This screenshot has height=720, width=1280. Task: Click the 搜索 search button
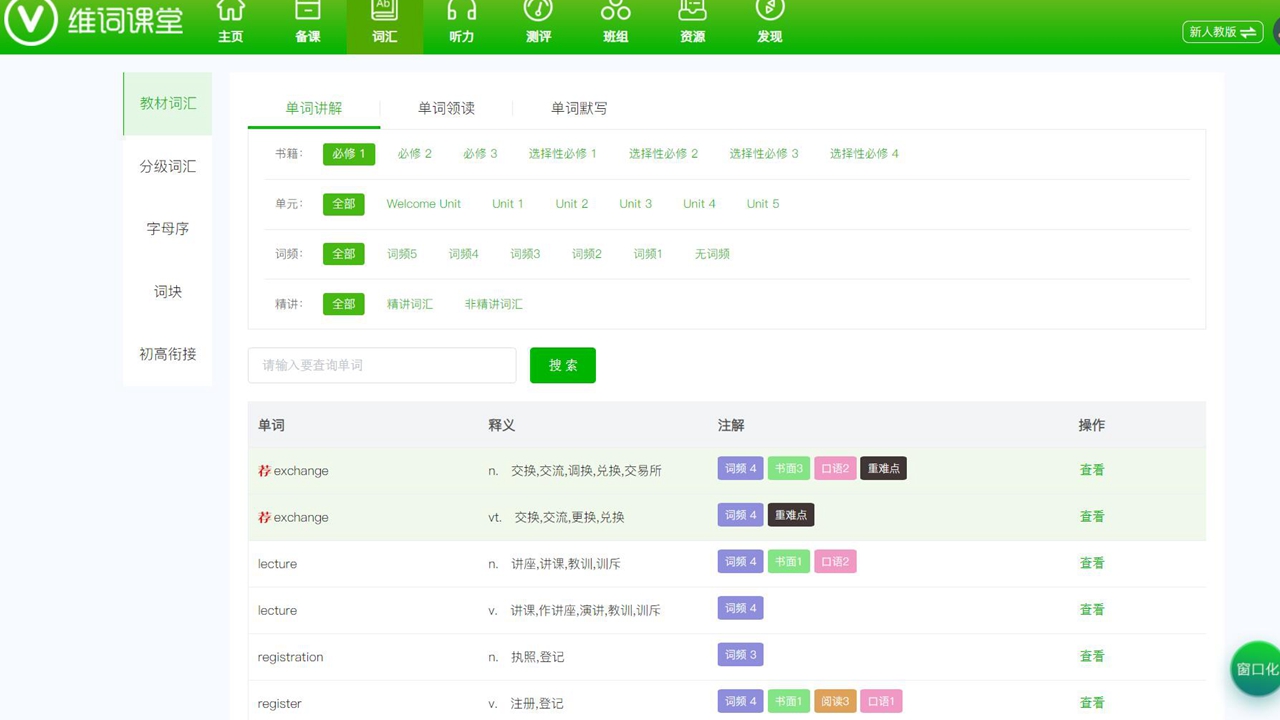pyautogui.click(x=562, y=365)
